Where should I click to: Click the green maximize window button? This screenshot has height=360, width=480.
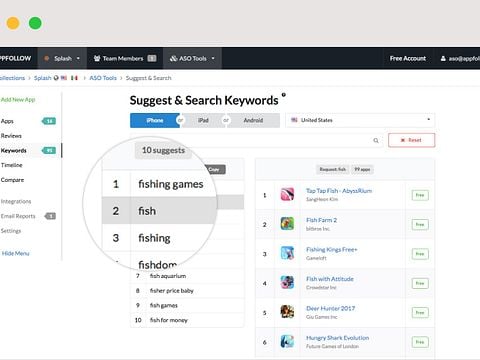[35, 23]
